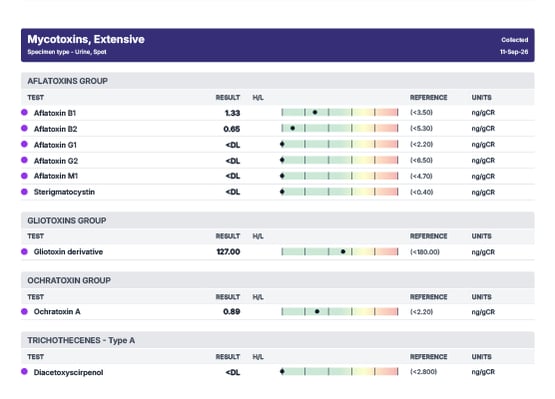Click the <DL result for Diacetoxyscirpenol

click(233, 372)
